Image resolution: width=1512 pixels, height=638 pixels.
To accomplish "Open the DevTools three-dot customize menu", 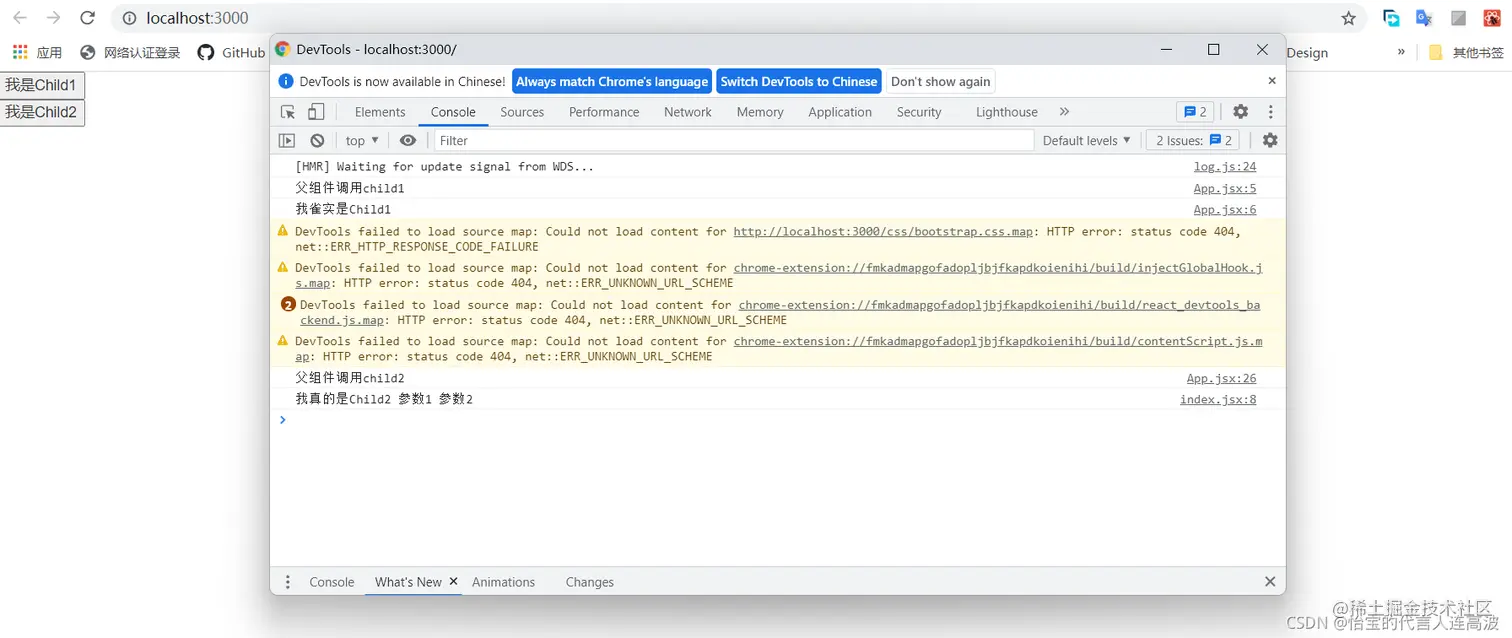I will 1270,112.
